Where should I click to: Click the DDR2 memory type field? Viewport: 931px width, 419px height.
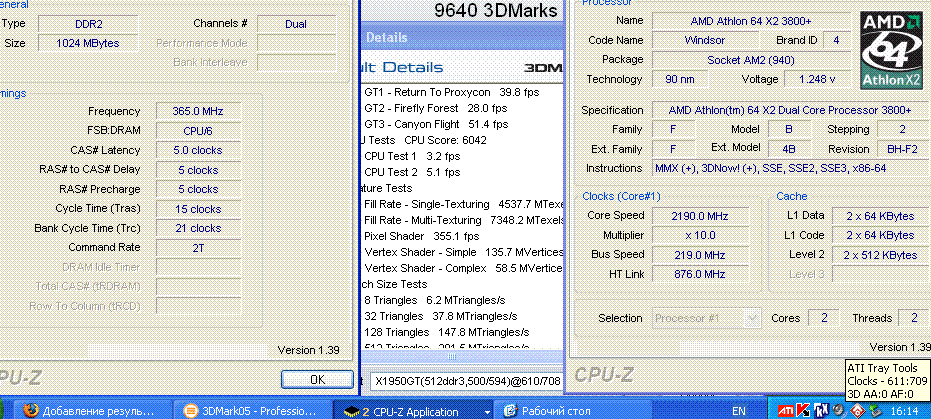88,24
